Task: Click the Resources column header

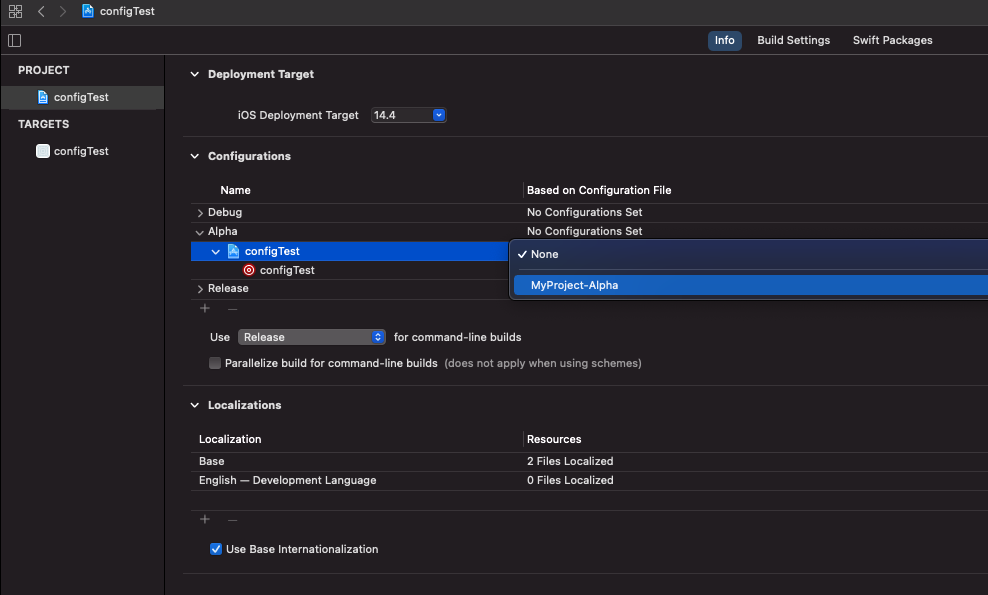Action: pos(554,439)
